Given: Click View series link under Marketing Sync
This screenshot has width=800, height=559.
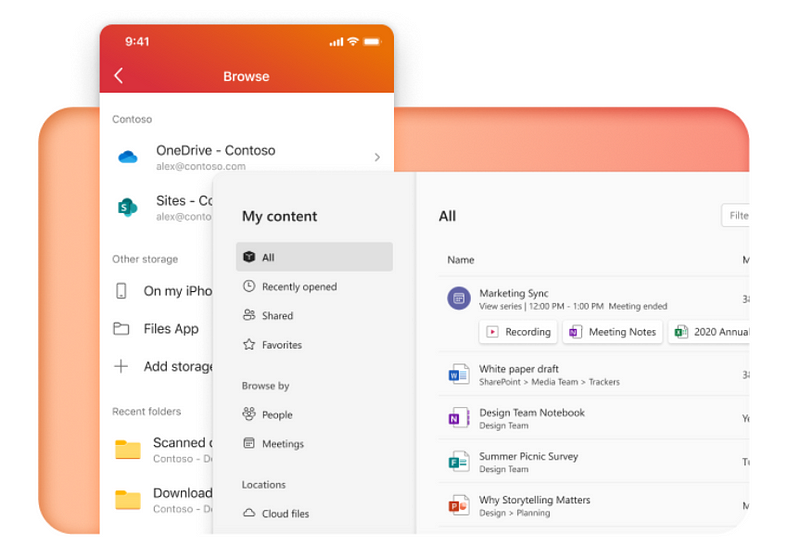Looking at the screenshot, I should click(x=500, y=306).
